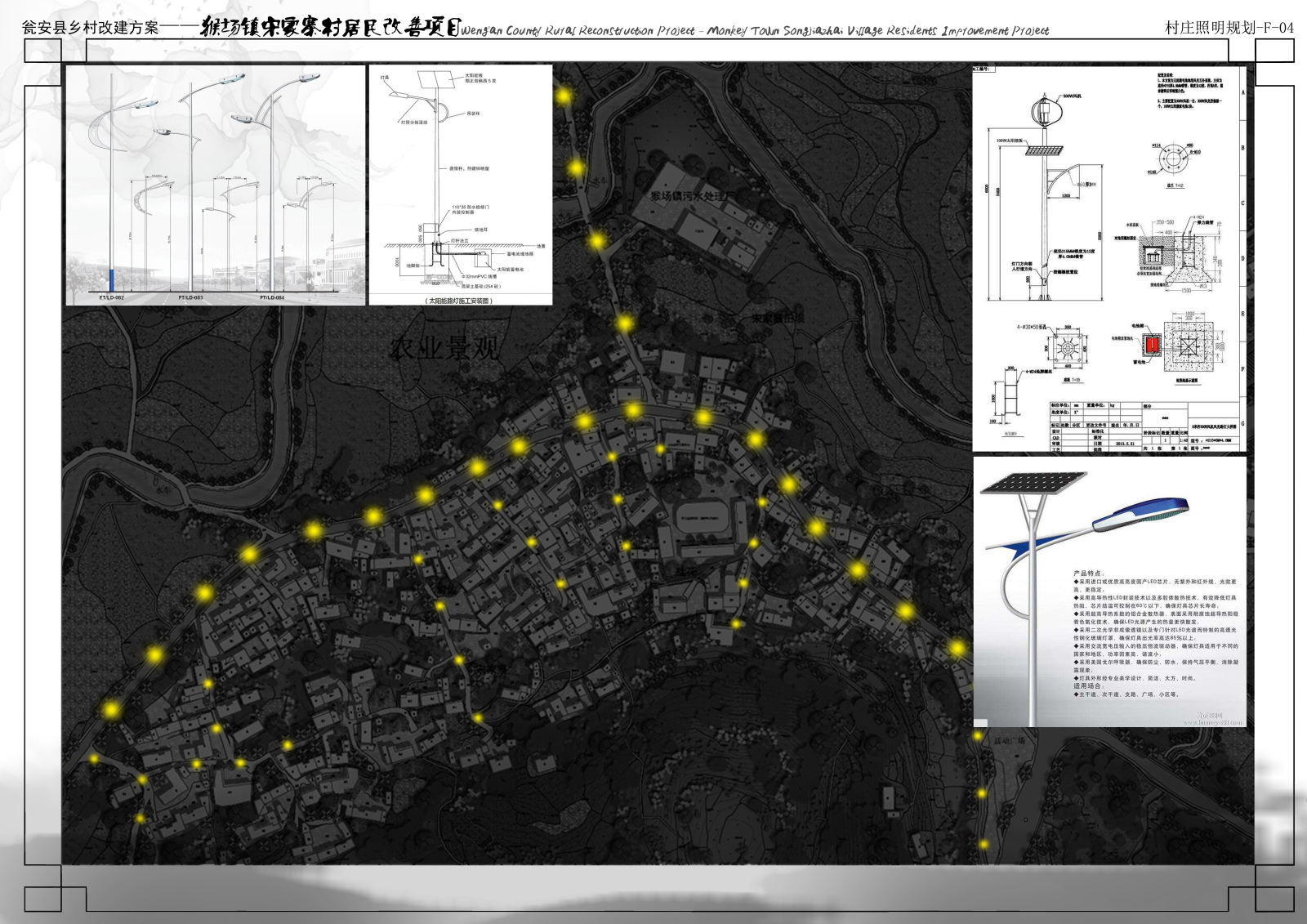The image size is (1307, 924).
Task: Select the 产品特点 heading
Action: (1088, 574)
